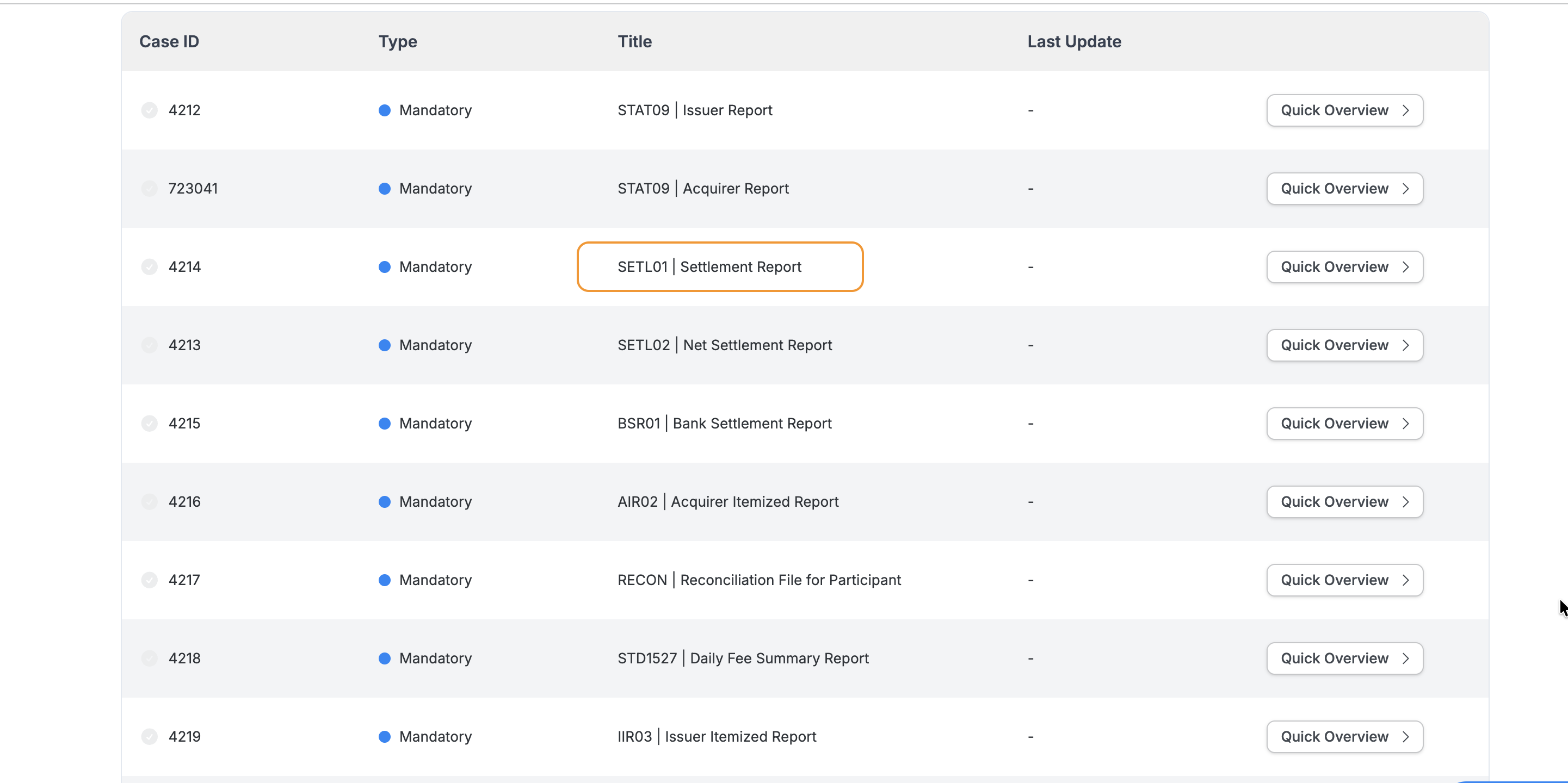1568x783 pixels.
Task: Sort by Case ID column header
Action: tap(169, 41)
